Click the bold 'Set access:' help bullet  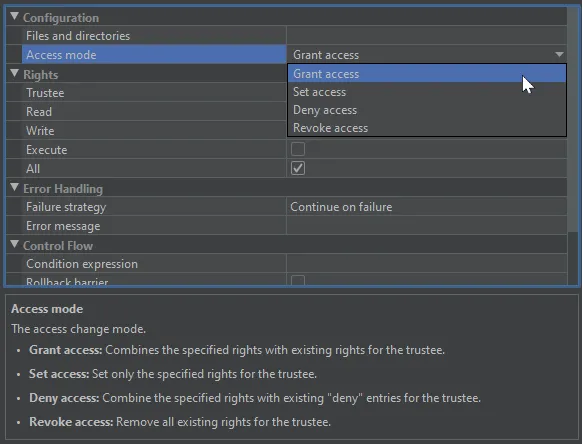pyautogui.click(x=59, y=374)
